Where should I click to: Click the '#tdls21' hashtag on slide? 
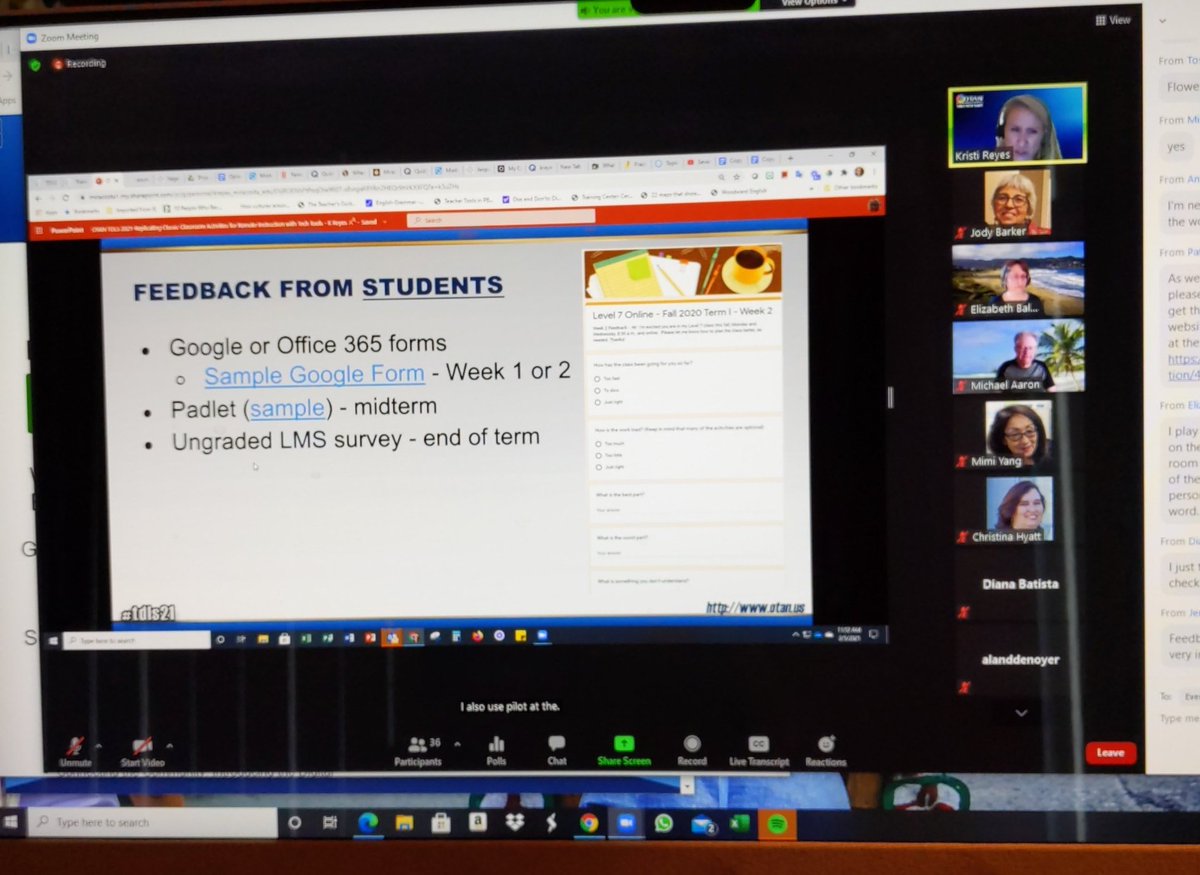coord(147,612)
